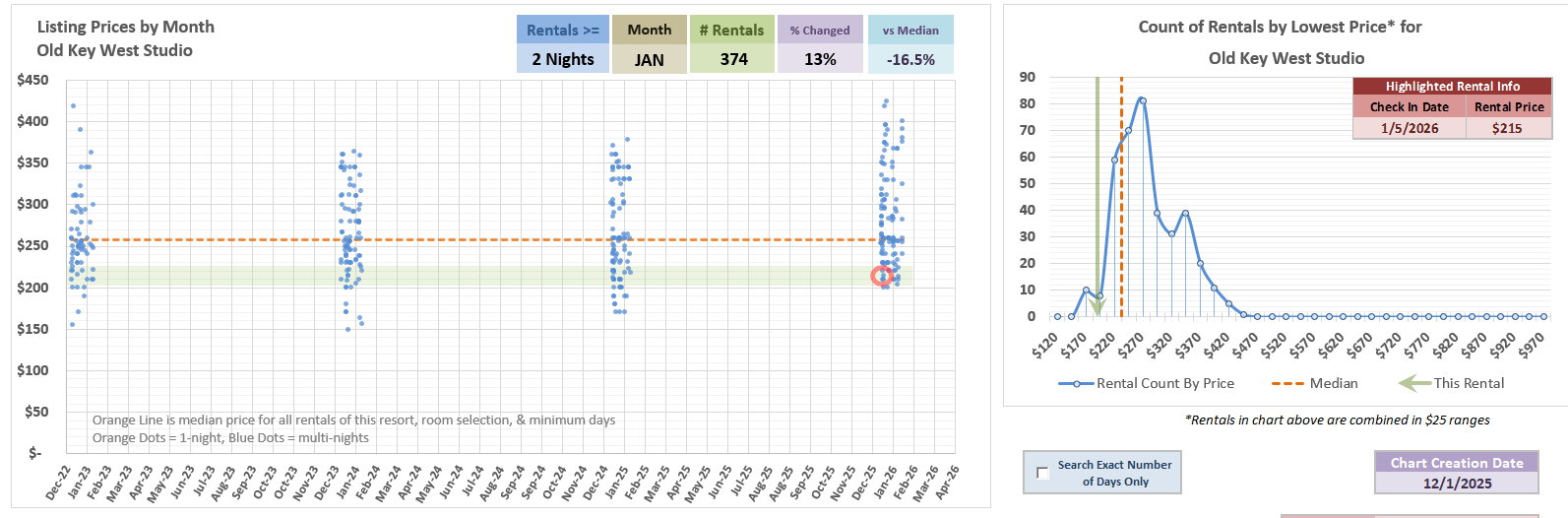Click the red circled highlighted rental marker
Screen dimensions: 1568x518
[882, 277]
